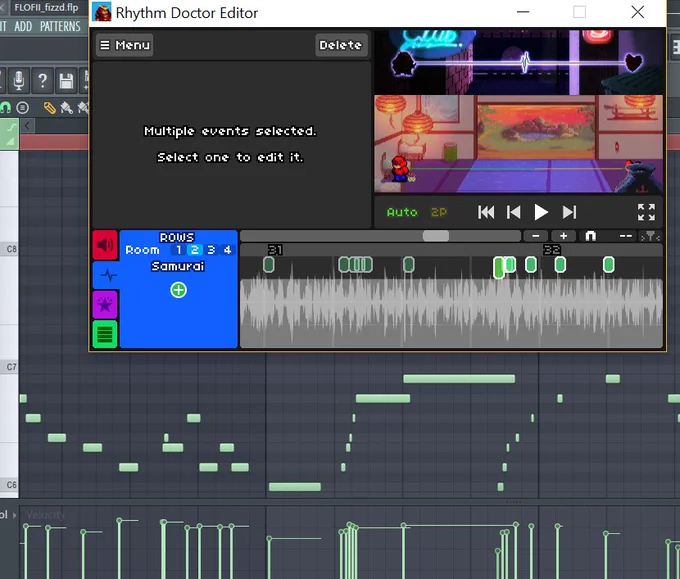The image size is (680, 579).
Task: Select the piano roll pencil draw tool
Action: point(49,107)
